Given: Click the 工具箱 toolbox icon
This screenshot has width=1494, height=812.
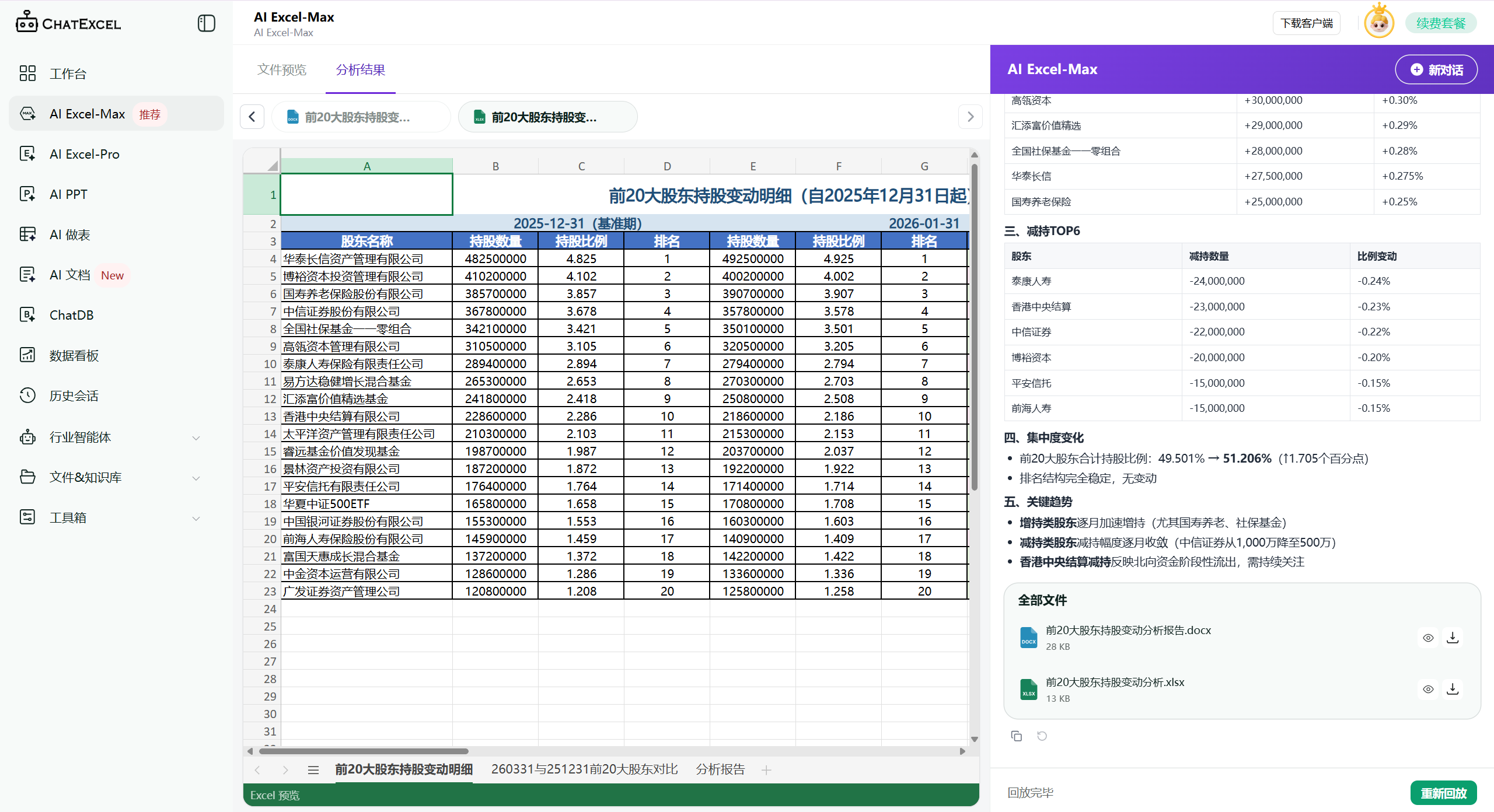Looking at the screenshot, I should coord(27,517).
